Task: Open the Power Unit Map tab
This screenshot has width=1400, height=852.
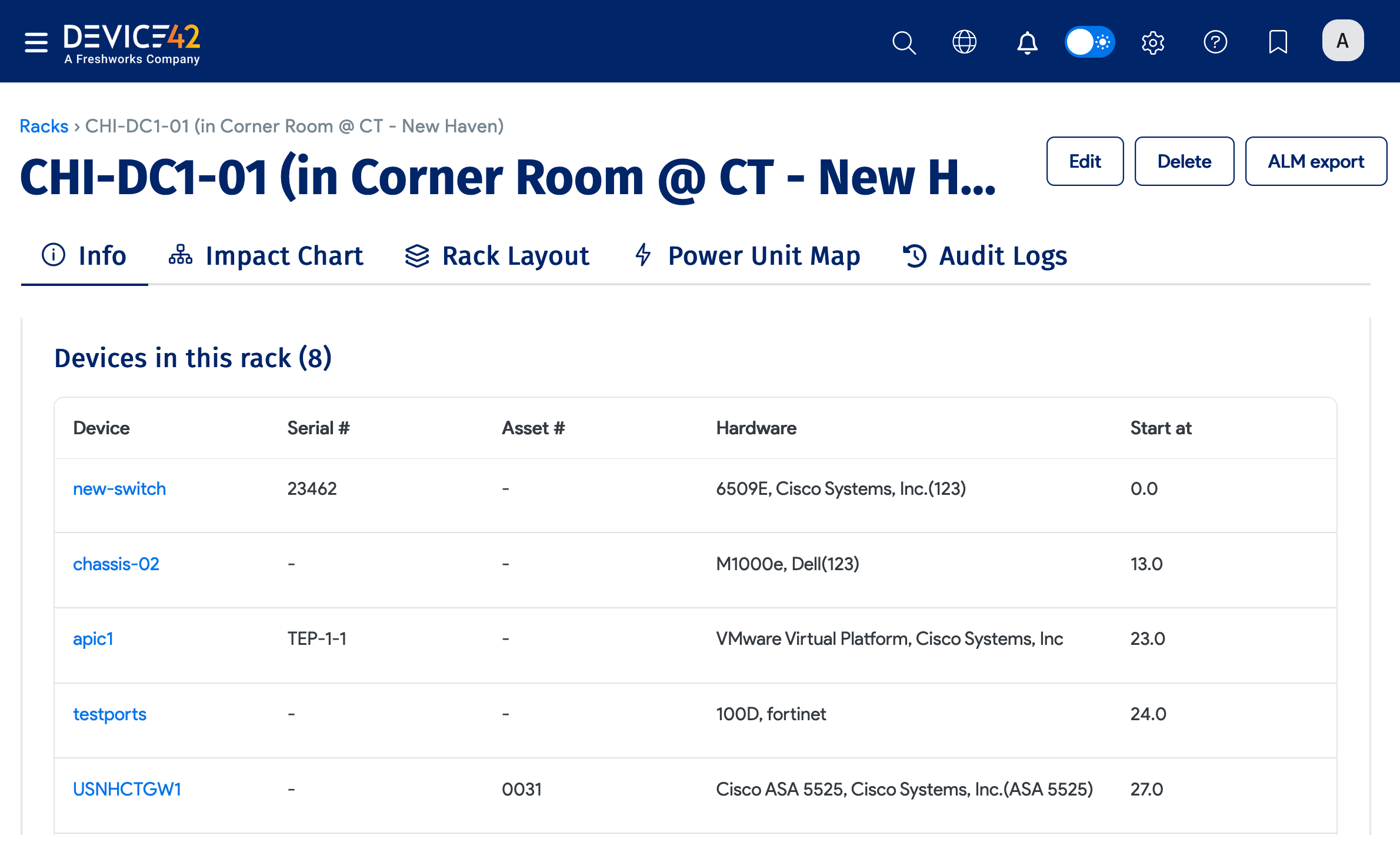Action: point(747,256)
